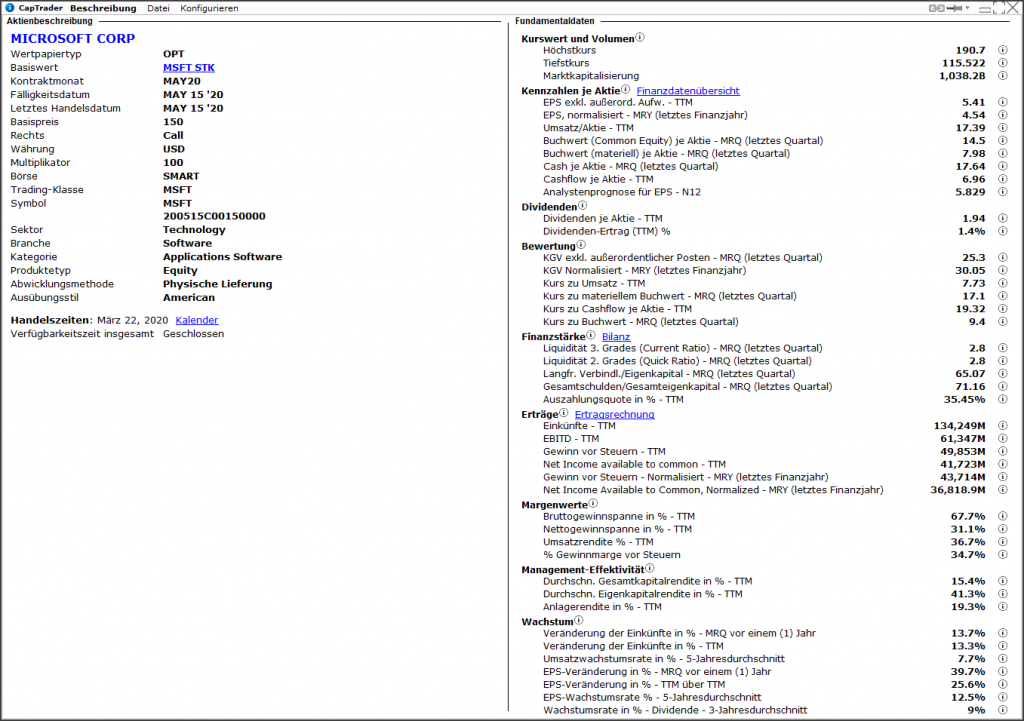Click info icon next to Finanzstärke heading
Screen dimensions: 1024x721
[591, 336]
